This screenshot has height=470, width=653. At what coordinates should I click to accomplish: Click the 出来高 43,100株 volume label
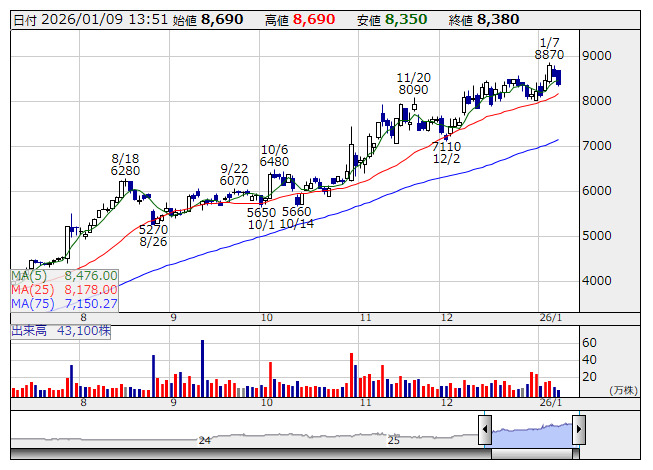61,331
